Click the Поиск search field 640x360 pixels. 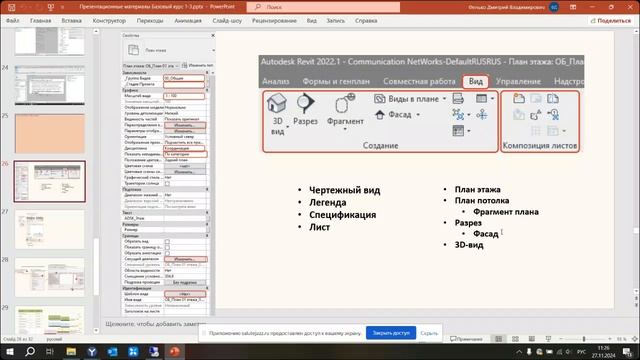point(323,7)
